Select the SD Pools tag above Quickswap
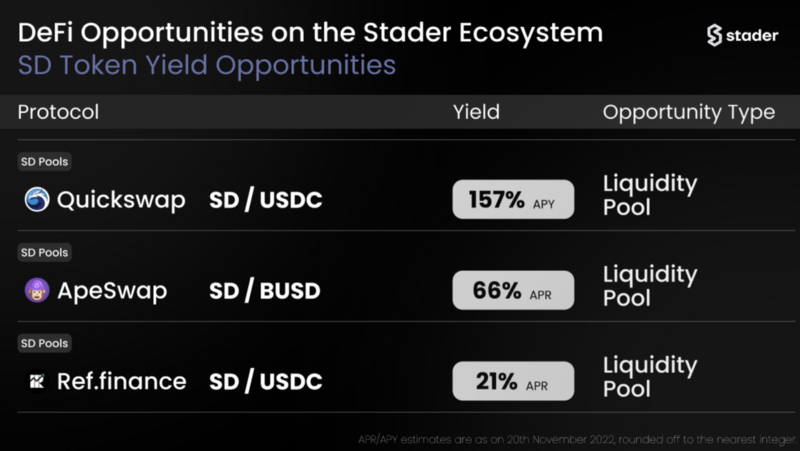The height and width of the screenshot is (451, 800). 44,162
